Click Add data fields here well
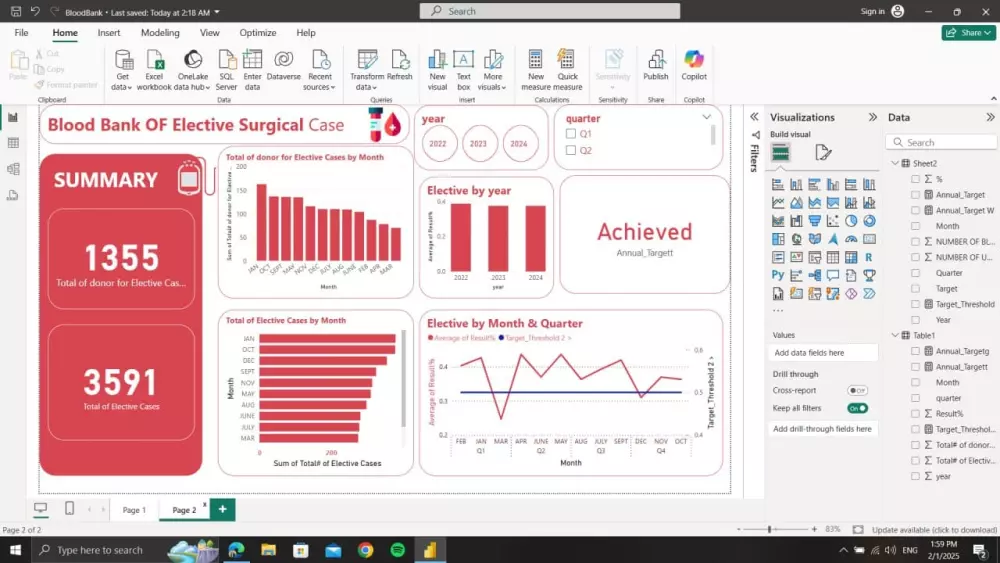 823,353
